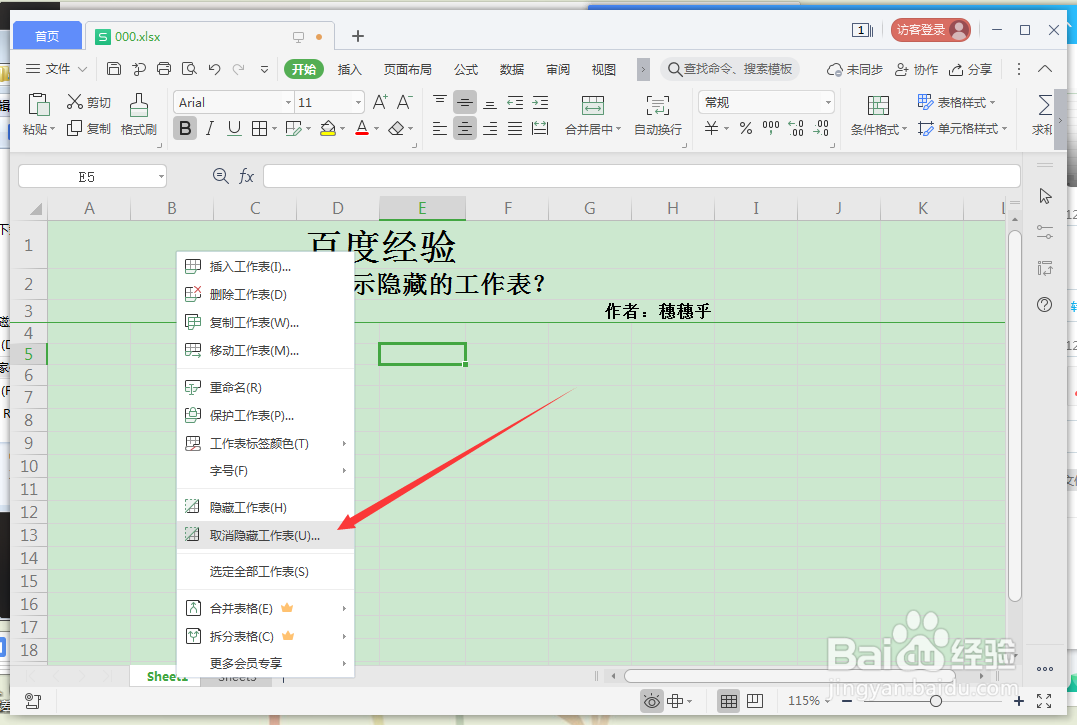
Task: Click the Wrap Text (自动换行) icon
Action: (657, 106)
